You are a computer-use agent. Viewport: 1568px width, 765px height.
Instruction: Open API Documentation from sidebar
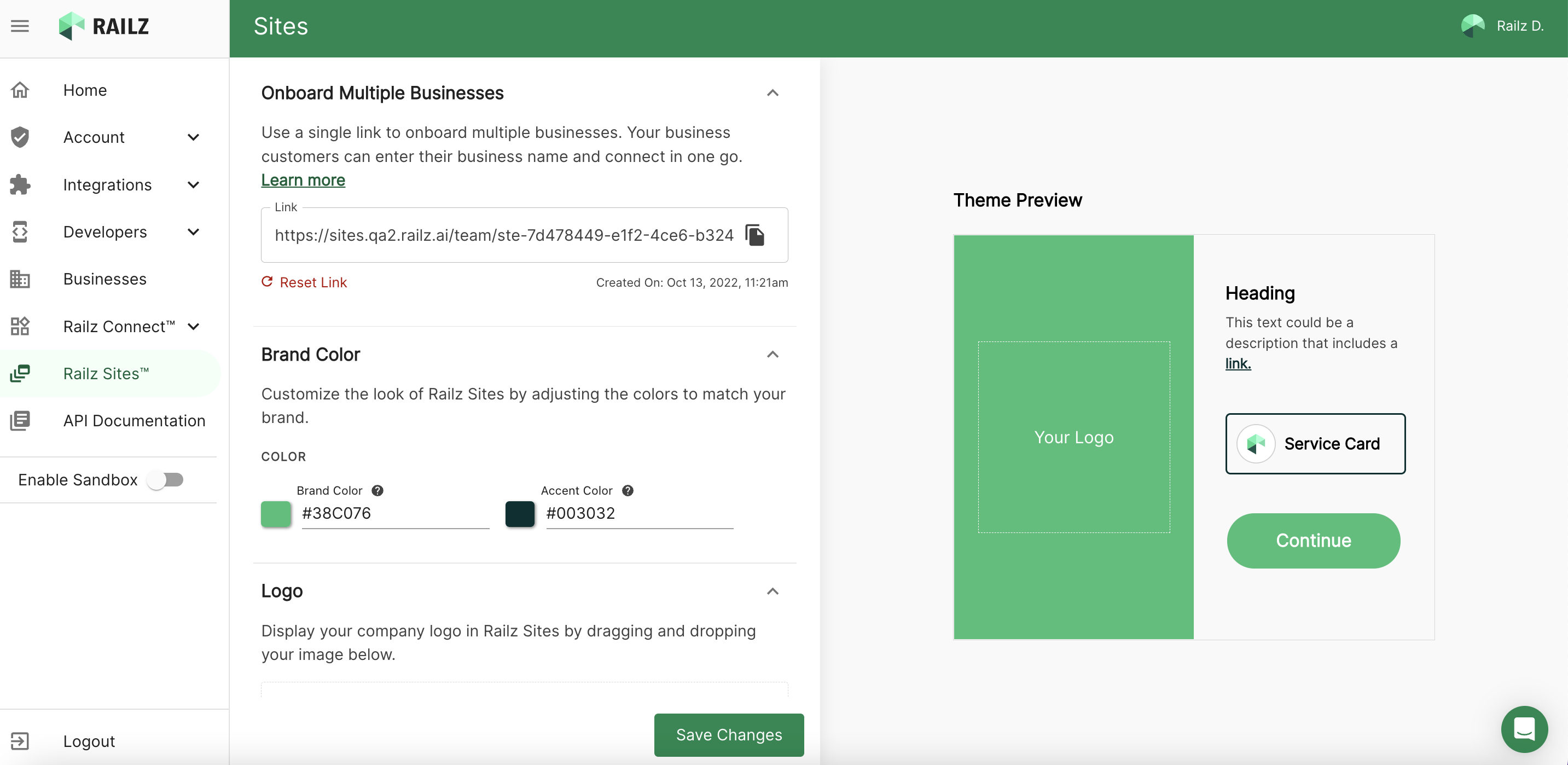pyautogui.click(x=134, y=421)
